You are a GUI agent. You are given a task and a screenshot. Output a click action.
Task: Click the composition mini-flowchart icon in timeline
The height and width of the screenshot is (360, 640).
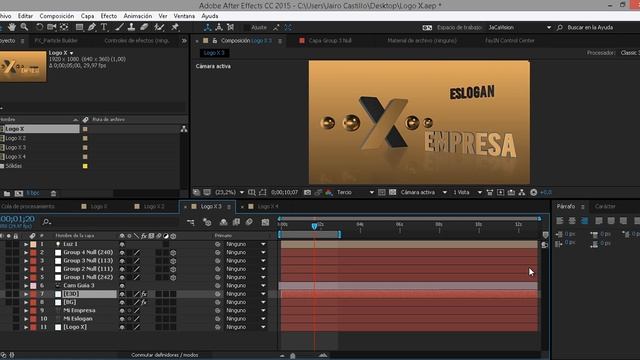(x=191, y=222)
